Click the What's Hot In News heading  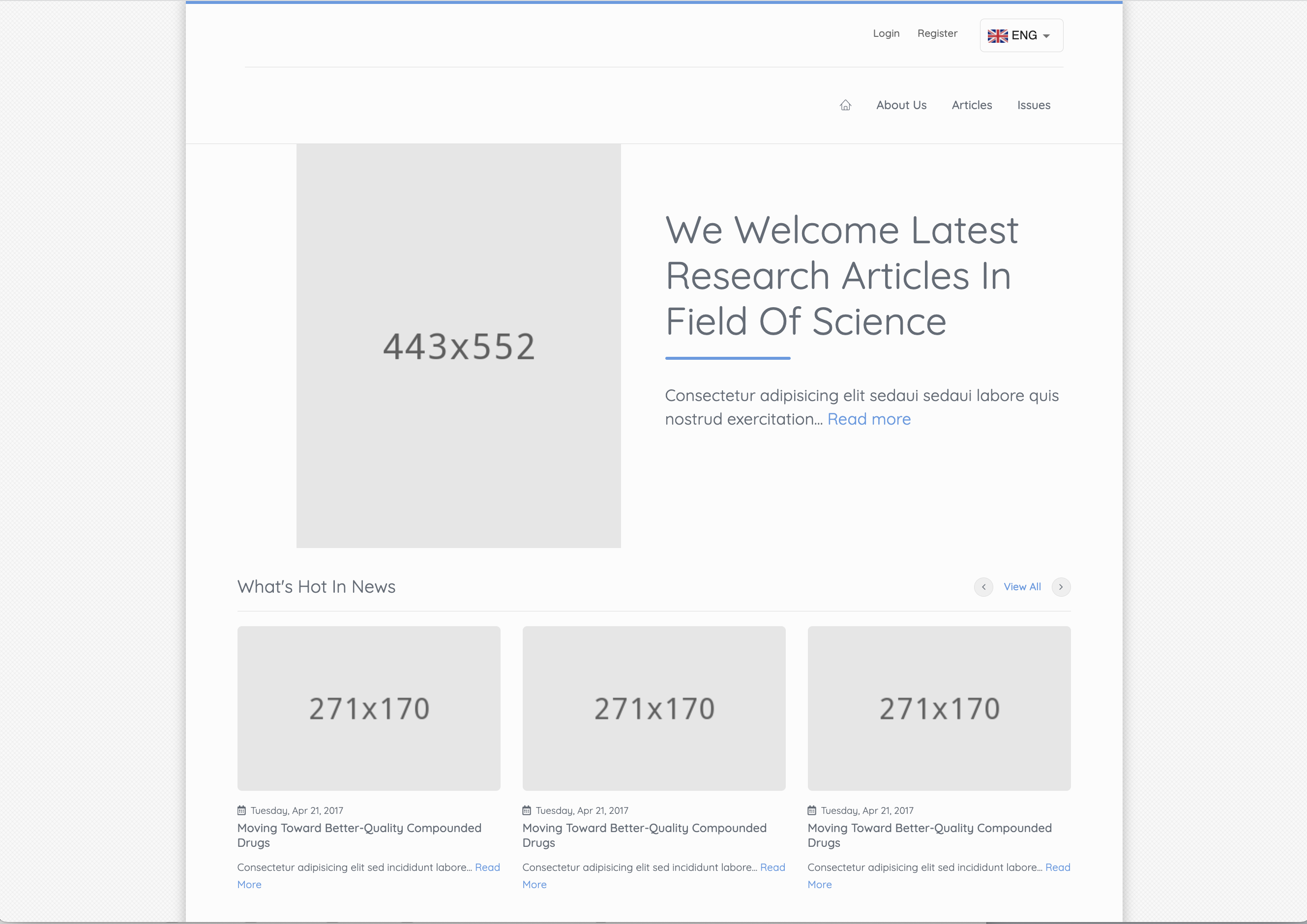317,587
